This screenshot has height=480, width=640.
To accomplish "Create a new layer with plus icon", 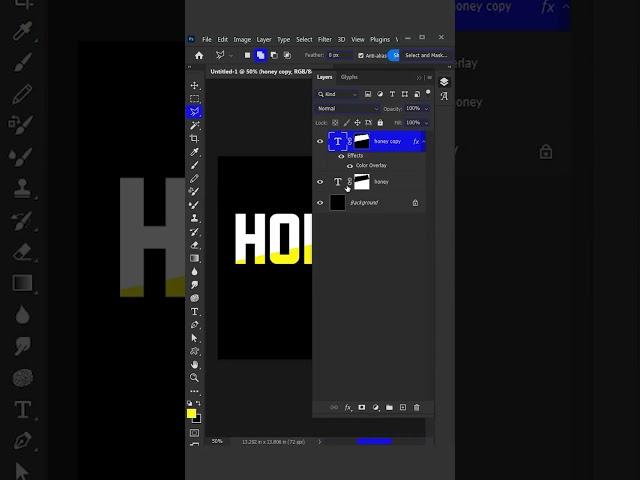I will pos(403,407).
